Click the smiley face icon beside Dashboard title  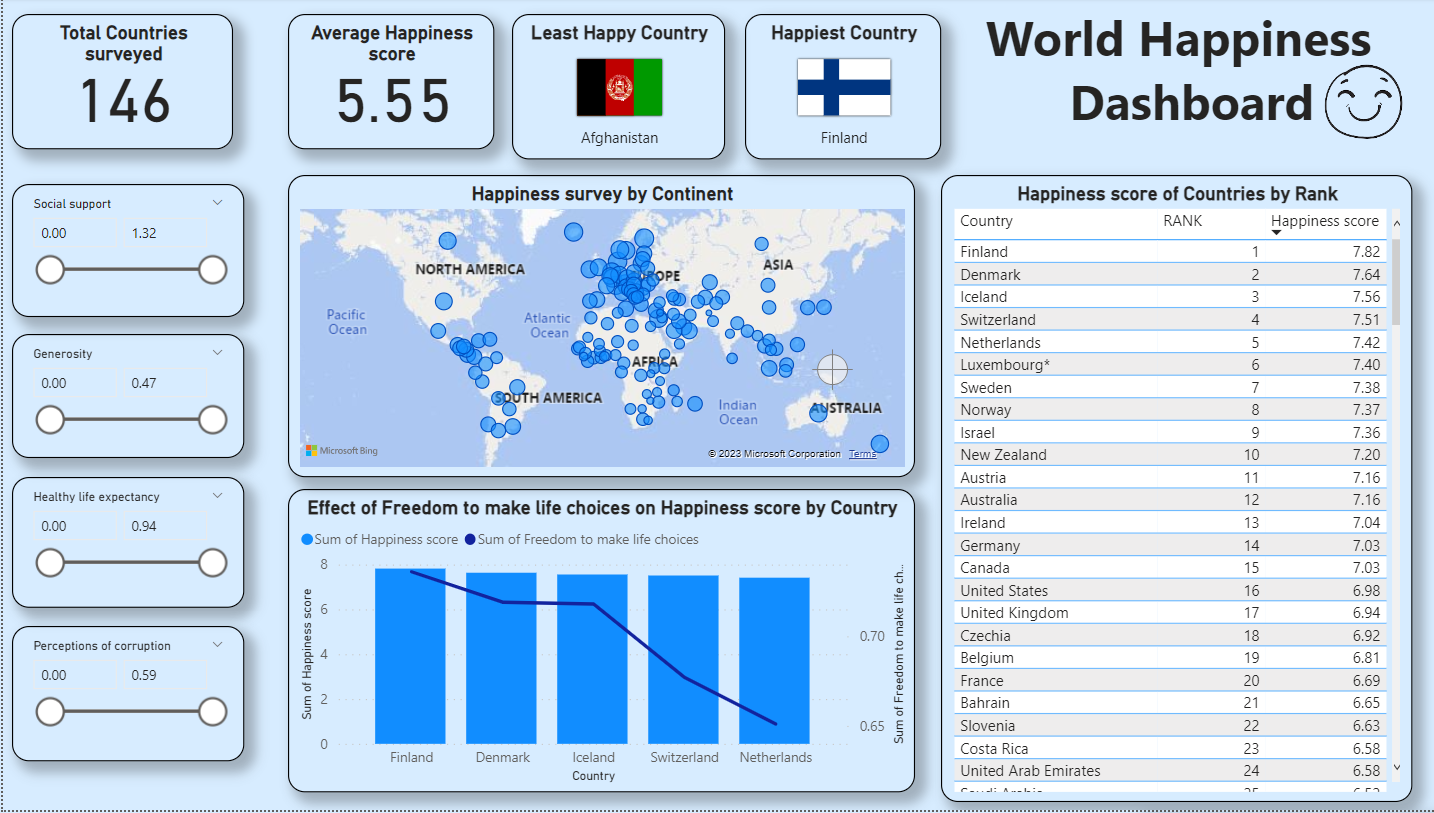pos(1363,101)
